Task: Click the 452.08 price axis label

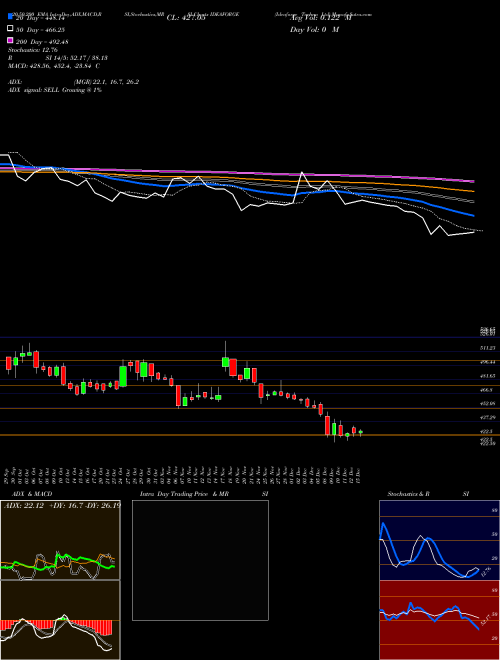Action: point(487,404)
